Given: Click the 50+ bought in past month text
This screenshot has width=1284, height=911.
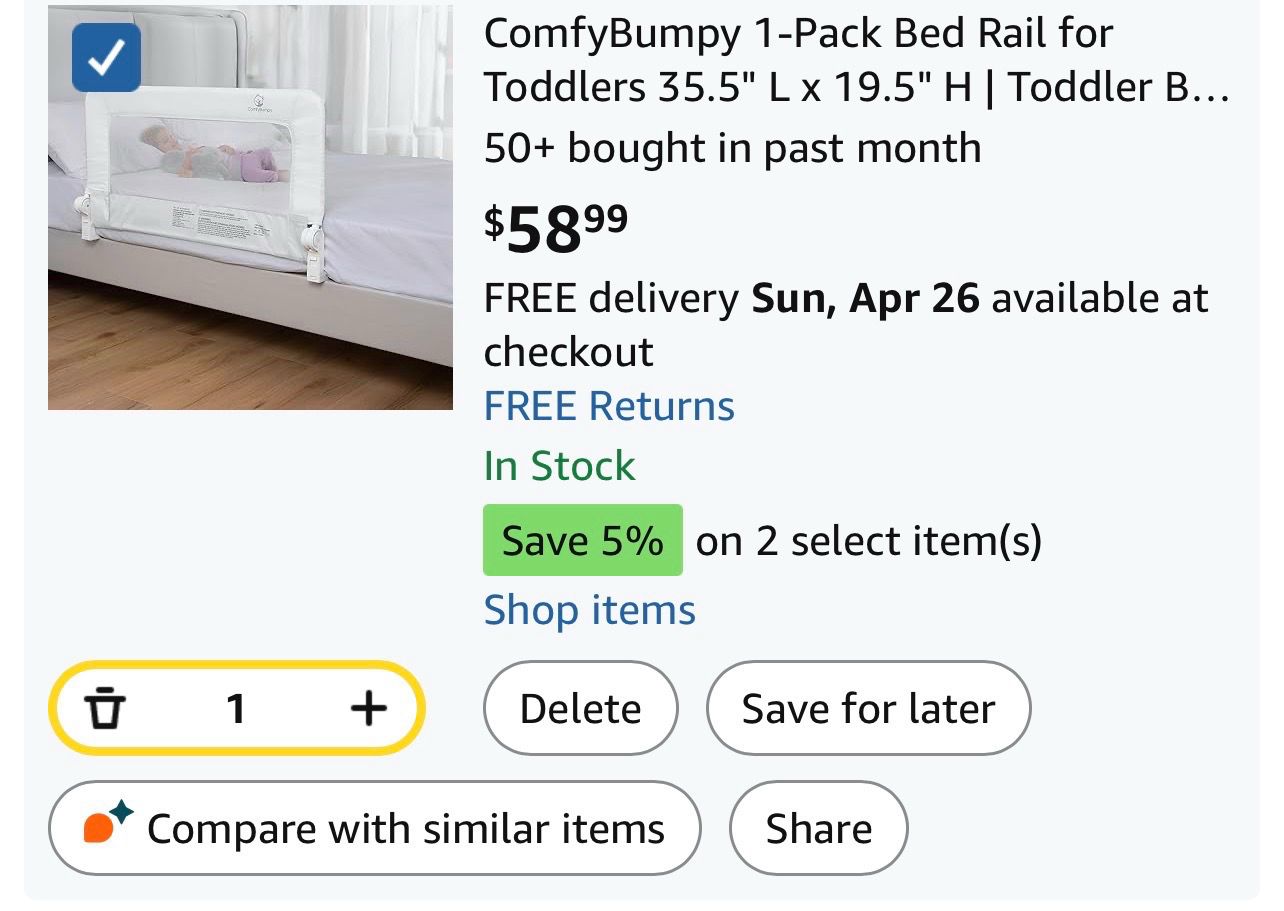Looking at the screenshot, I should [732, 148].
